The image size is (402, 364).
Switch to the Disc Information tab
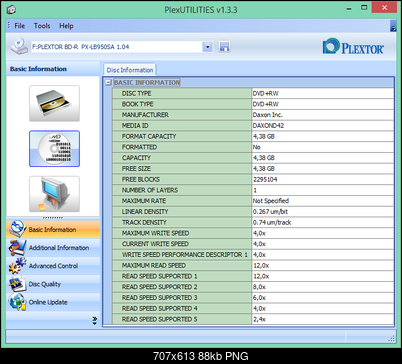click(130, 70)
